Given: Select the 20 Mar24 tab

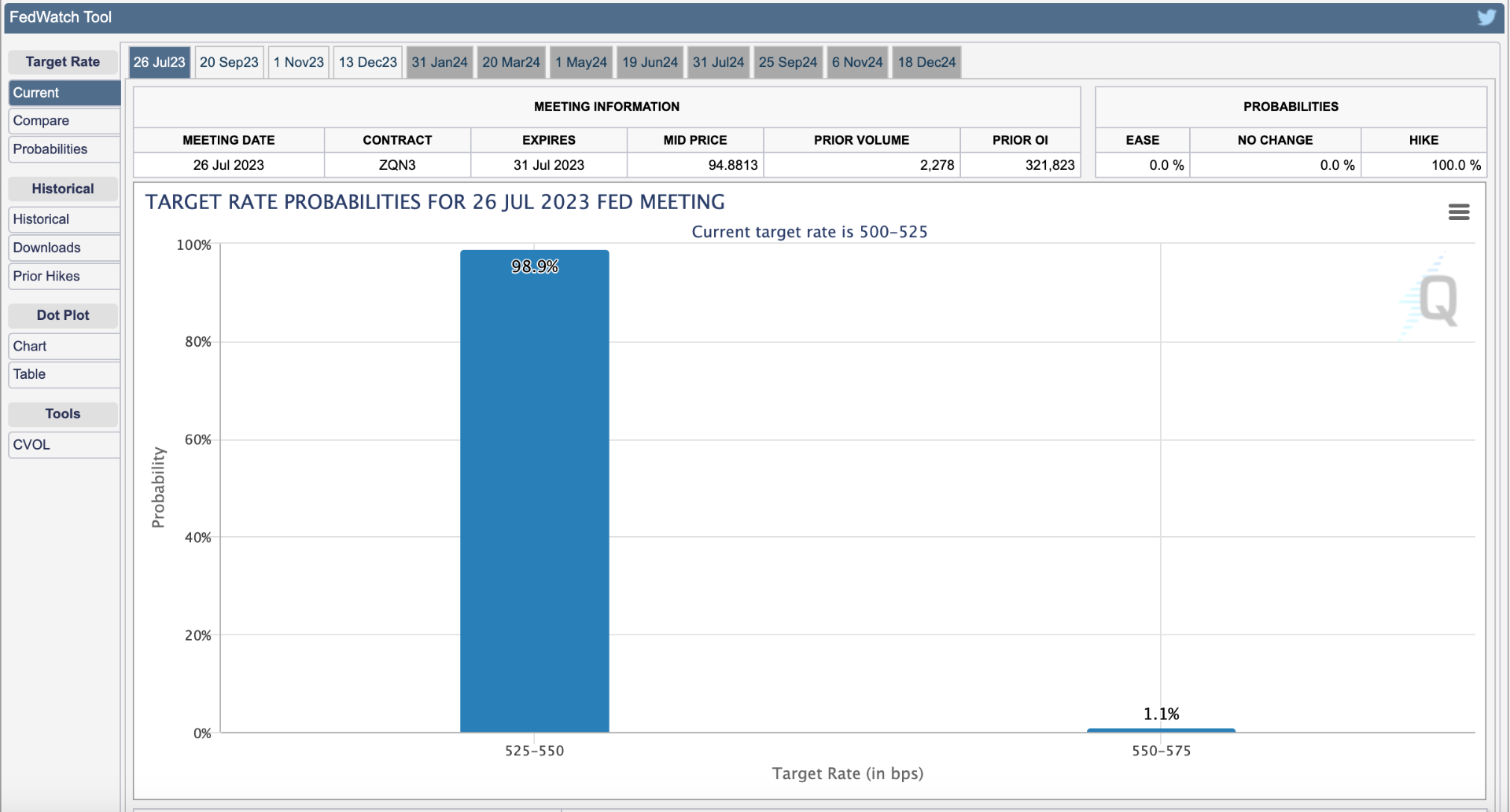Looking at the screenshot, I should coord(511,62).
